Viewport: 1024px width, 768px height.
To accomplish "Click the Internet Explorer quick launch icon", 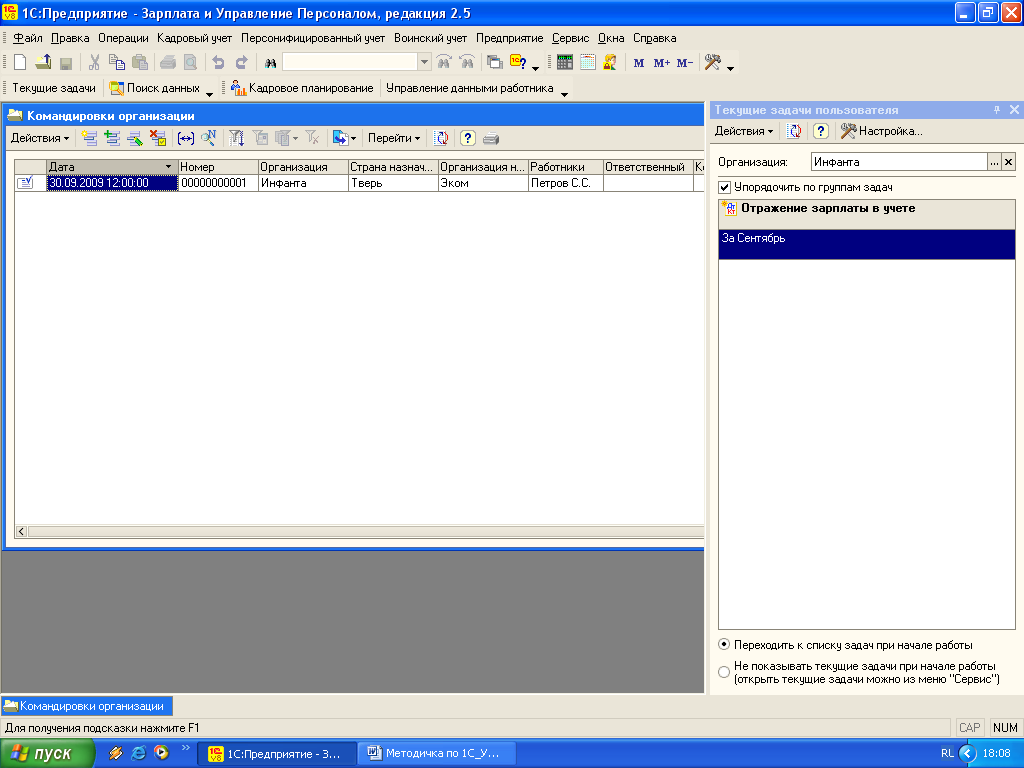I will tap(138, 753).
